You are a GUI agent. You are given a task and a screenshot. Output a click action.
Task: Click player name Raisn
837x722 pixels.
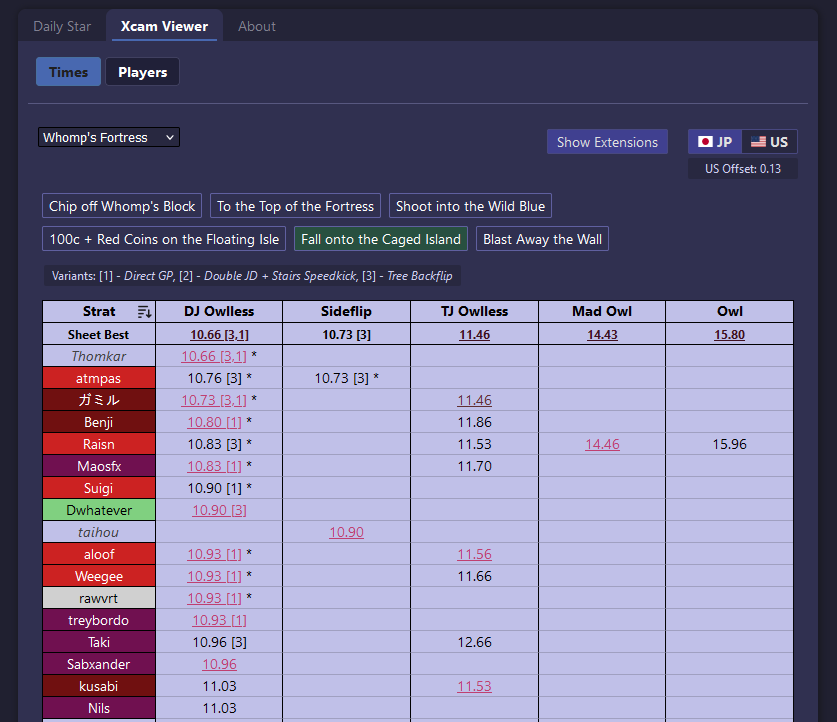click(x=99, y=444)
